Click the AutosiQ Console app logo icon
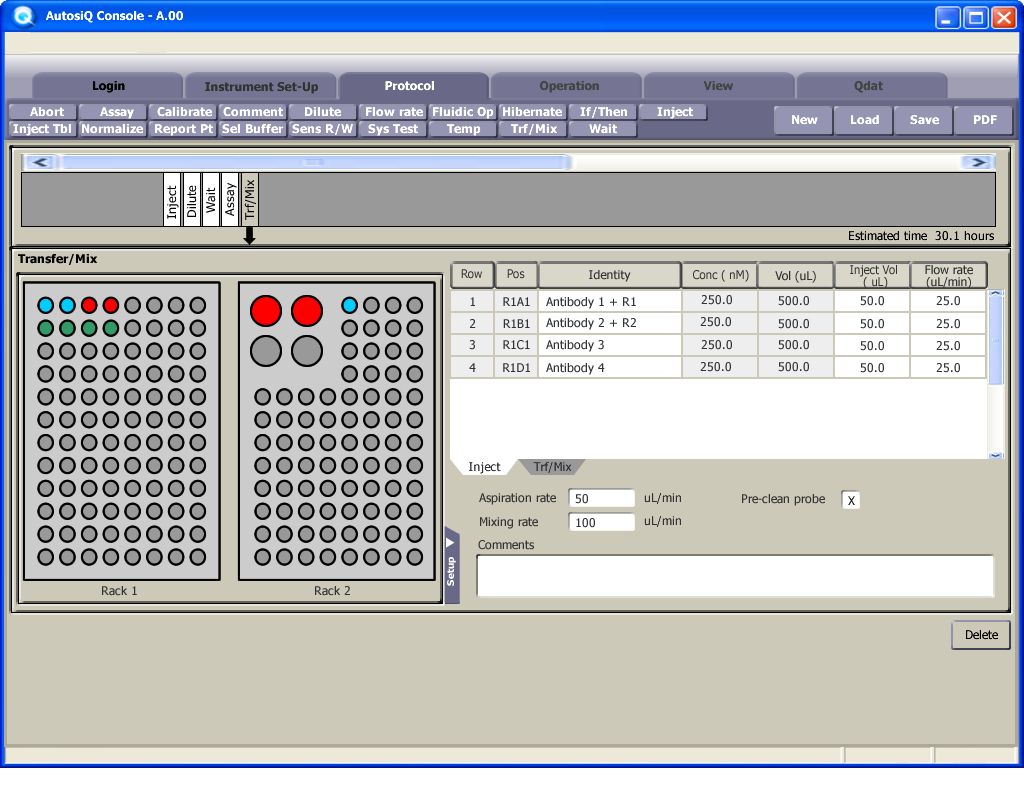This screenshot has width=1024, height=786. click(x=23, y=16)
